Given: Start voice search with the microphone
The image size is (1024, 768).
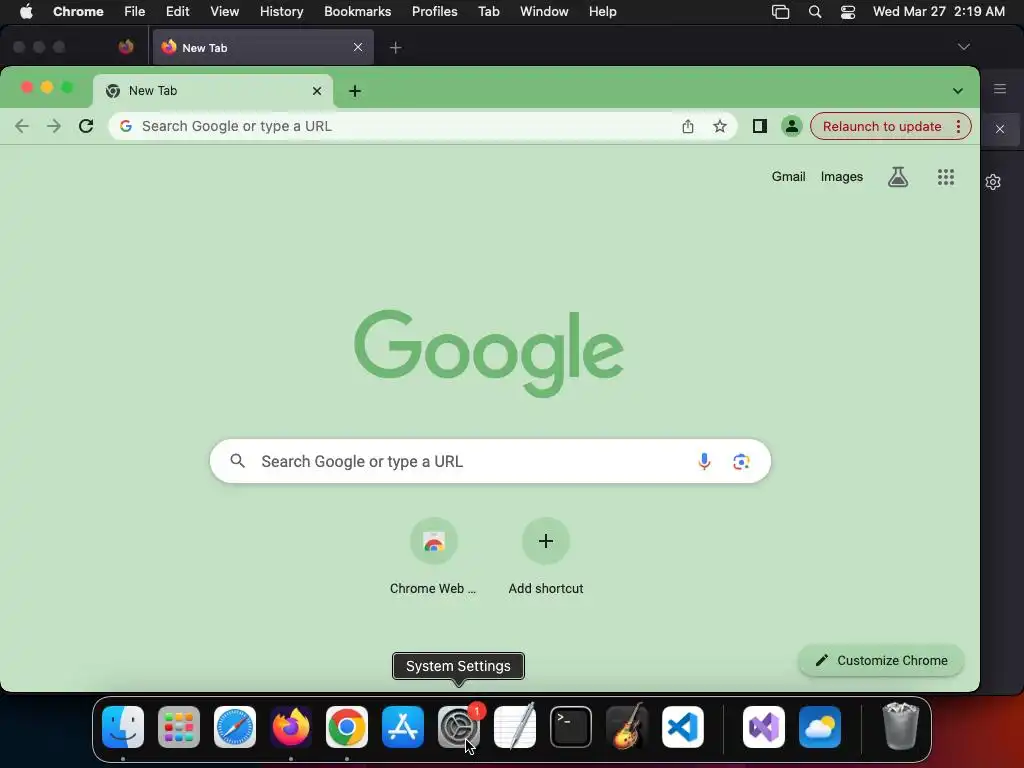Looking at the screenshot, I should click(704, 461).
